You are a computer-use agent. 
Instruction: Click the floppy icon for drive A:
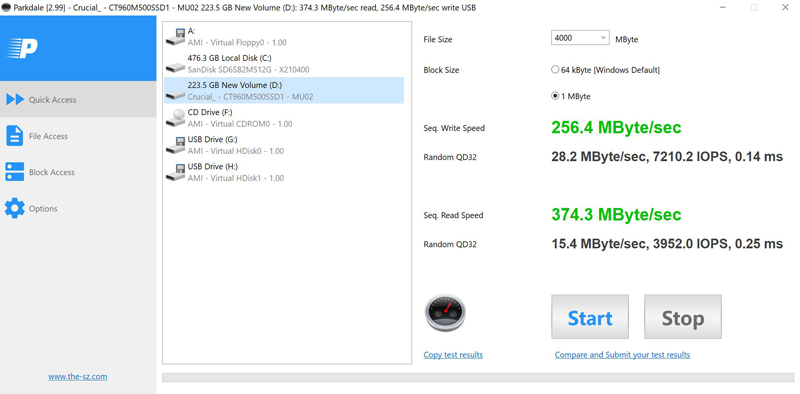pos(176,37)
